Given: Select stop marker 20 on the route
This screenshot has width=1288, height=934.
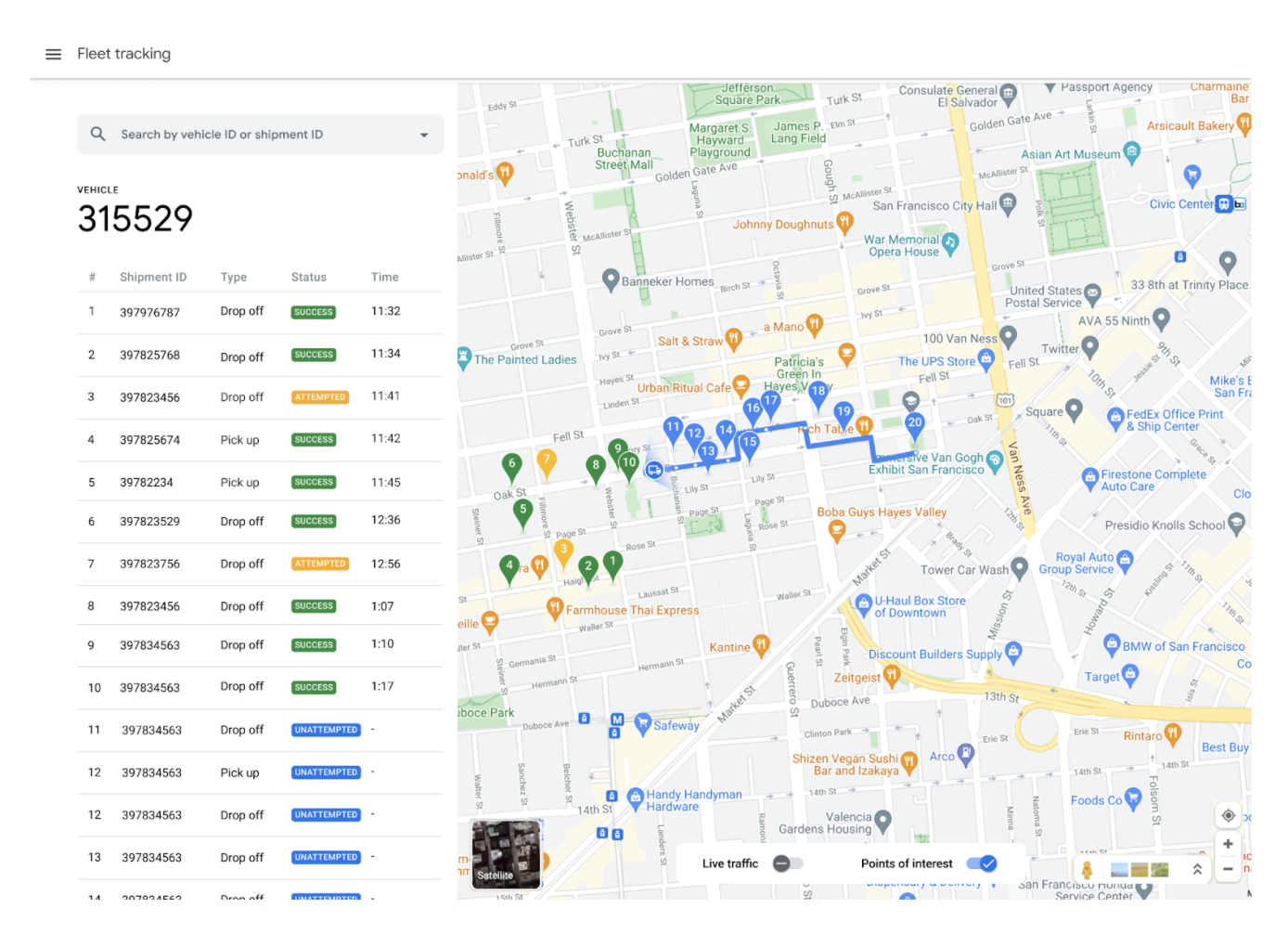Looking at the screenshot, I should 915,424.
